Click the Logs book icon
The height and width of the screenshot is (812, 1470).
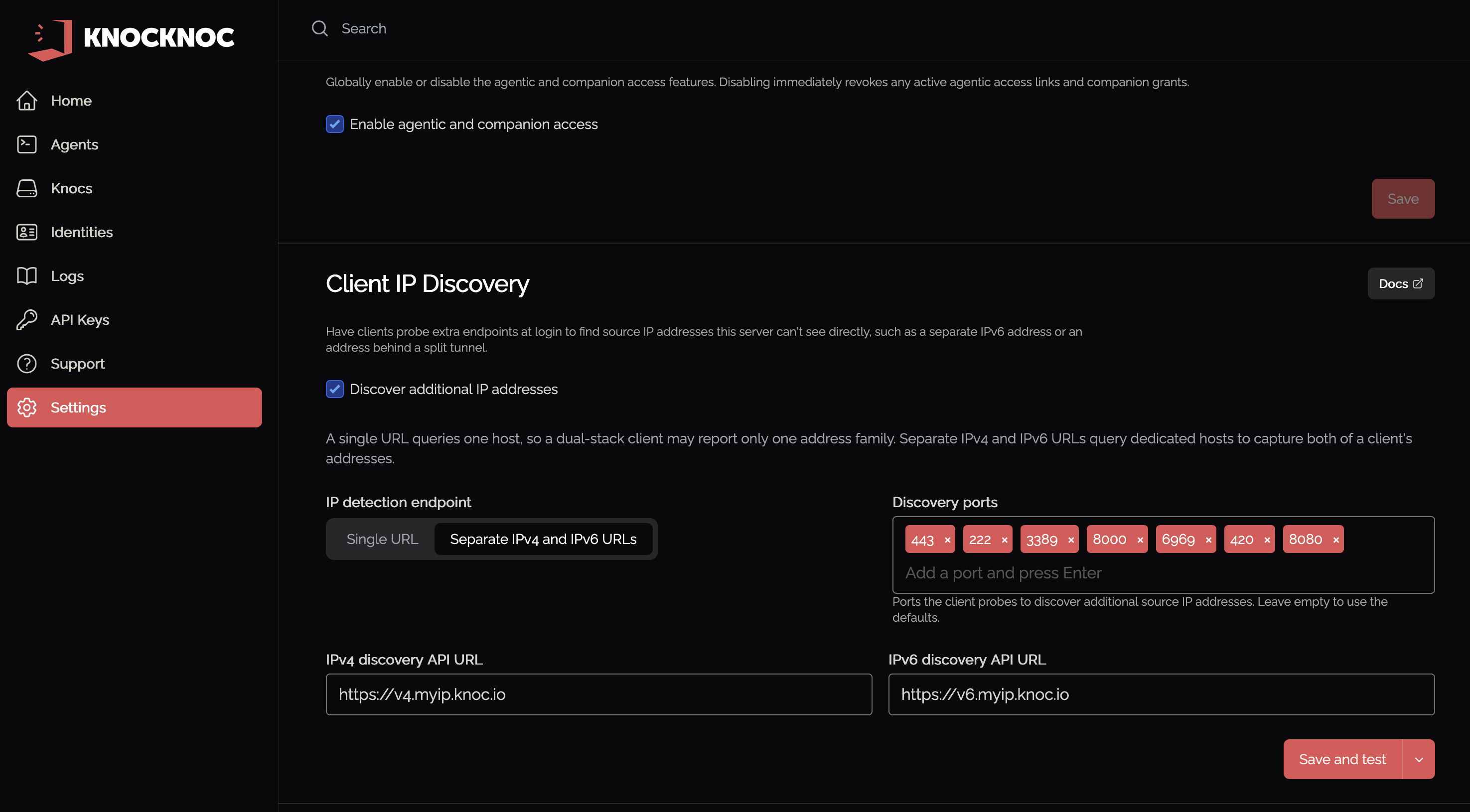pos(27,276)
